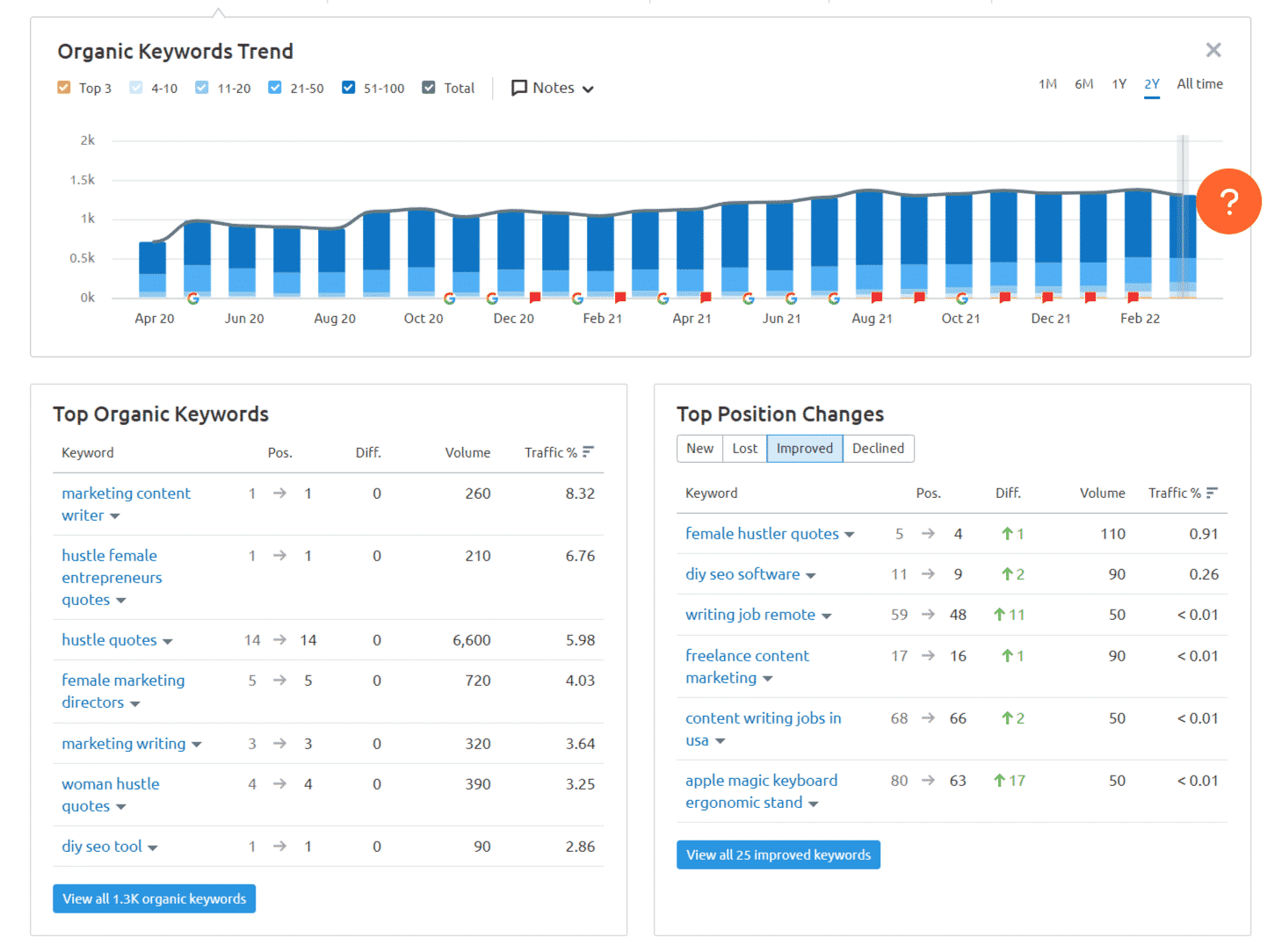Expand hustle female entrepreneurs quotes dropdown arrow
Viewport: 1267px width, 952px height.
click(x=120, y=601)
